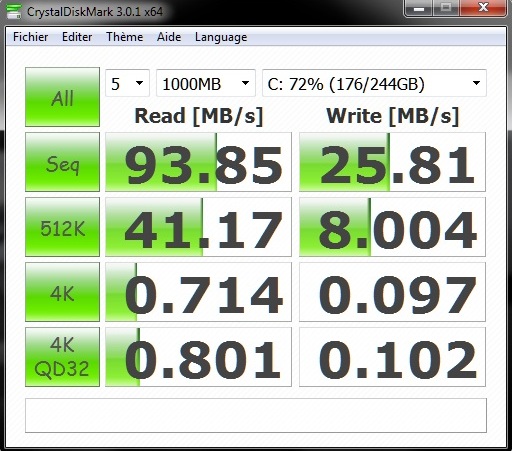512x451 pixels.
Task: Launch the 4K random test
Action: [x=62, y=292]
